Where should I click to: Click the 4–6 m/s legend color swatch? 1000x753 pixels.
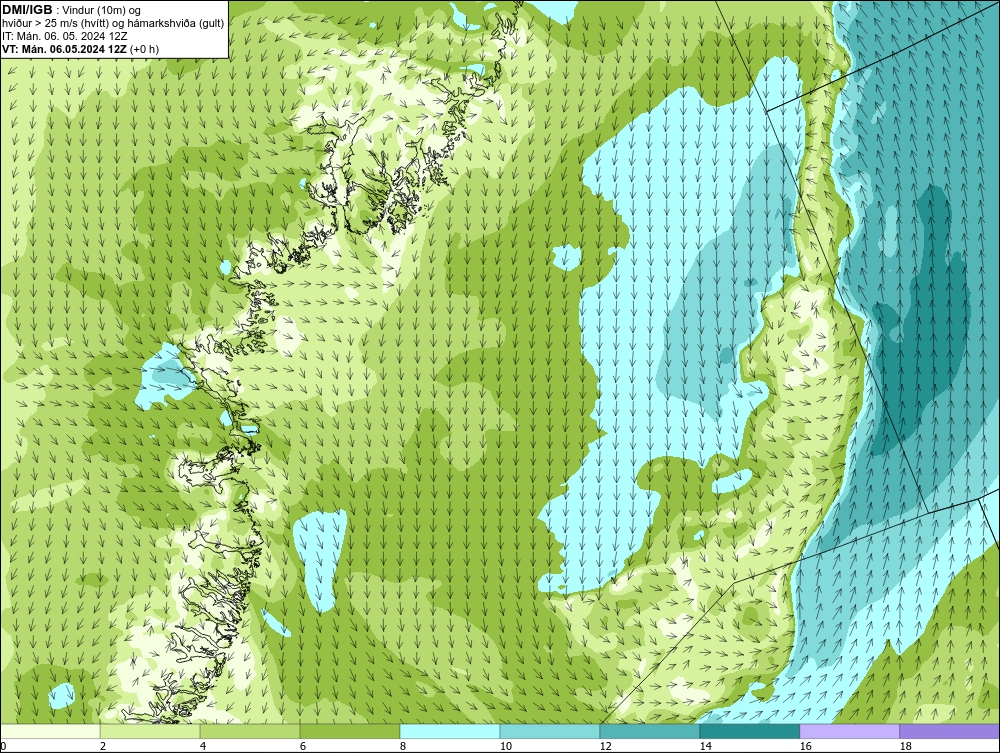tap(250, 731)
